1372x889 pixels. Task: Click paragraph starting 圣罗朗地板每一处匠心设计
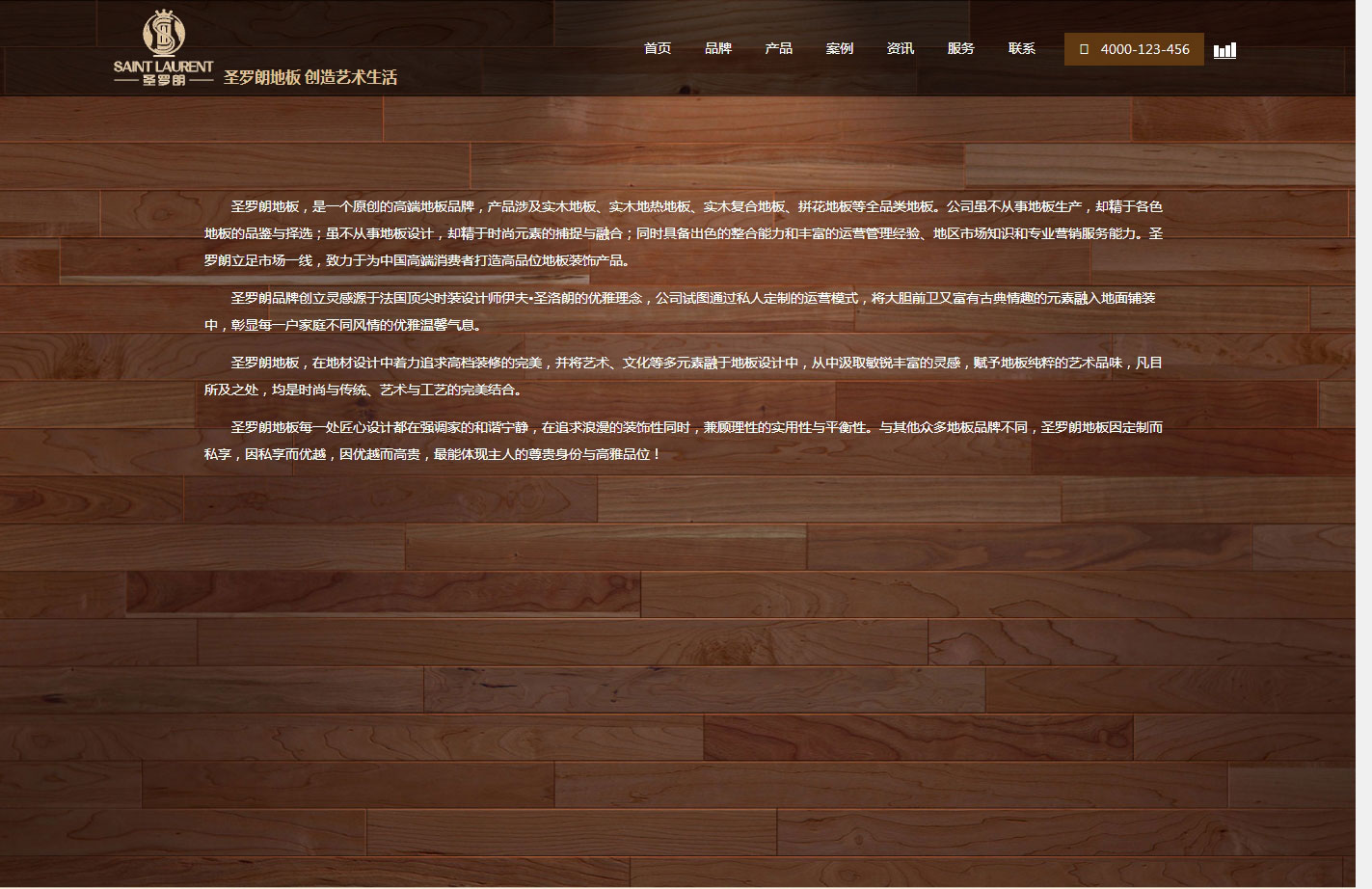[x=684, y=441]
